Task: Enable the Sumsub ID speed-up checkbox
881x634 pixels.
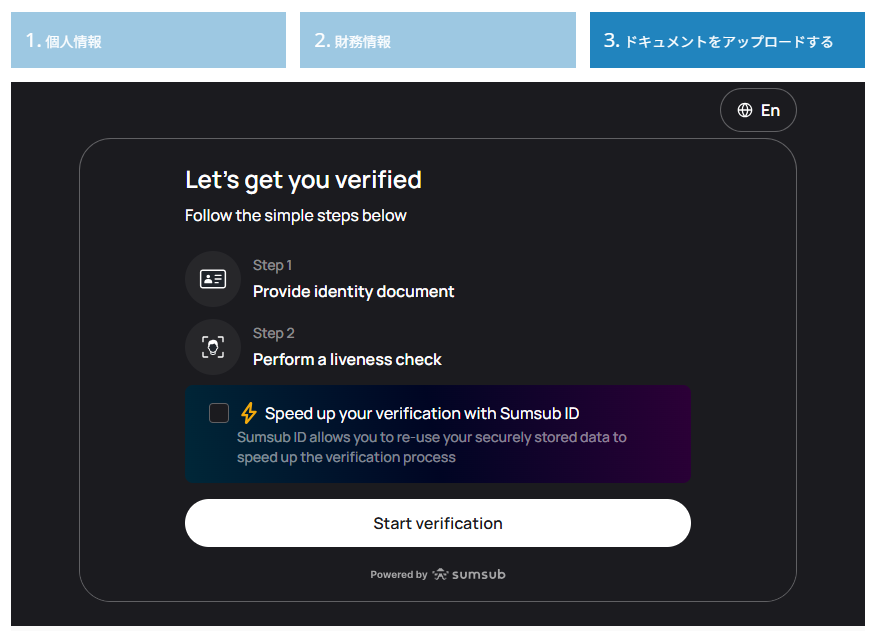Action: (x=219, y=413)
